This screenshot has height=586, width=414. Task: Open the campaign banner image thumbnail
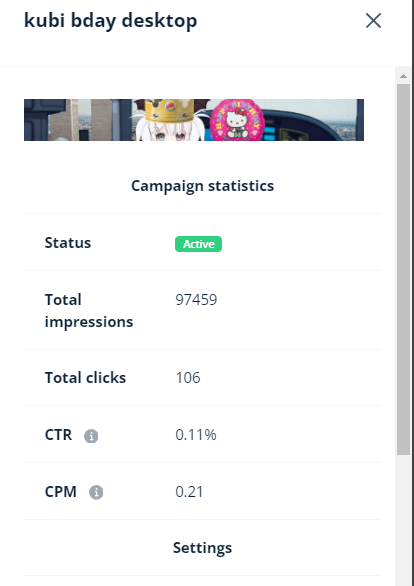pyautogui.click(x=194, y=120)
